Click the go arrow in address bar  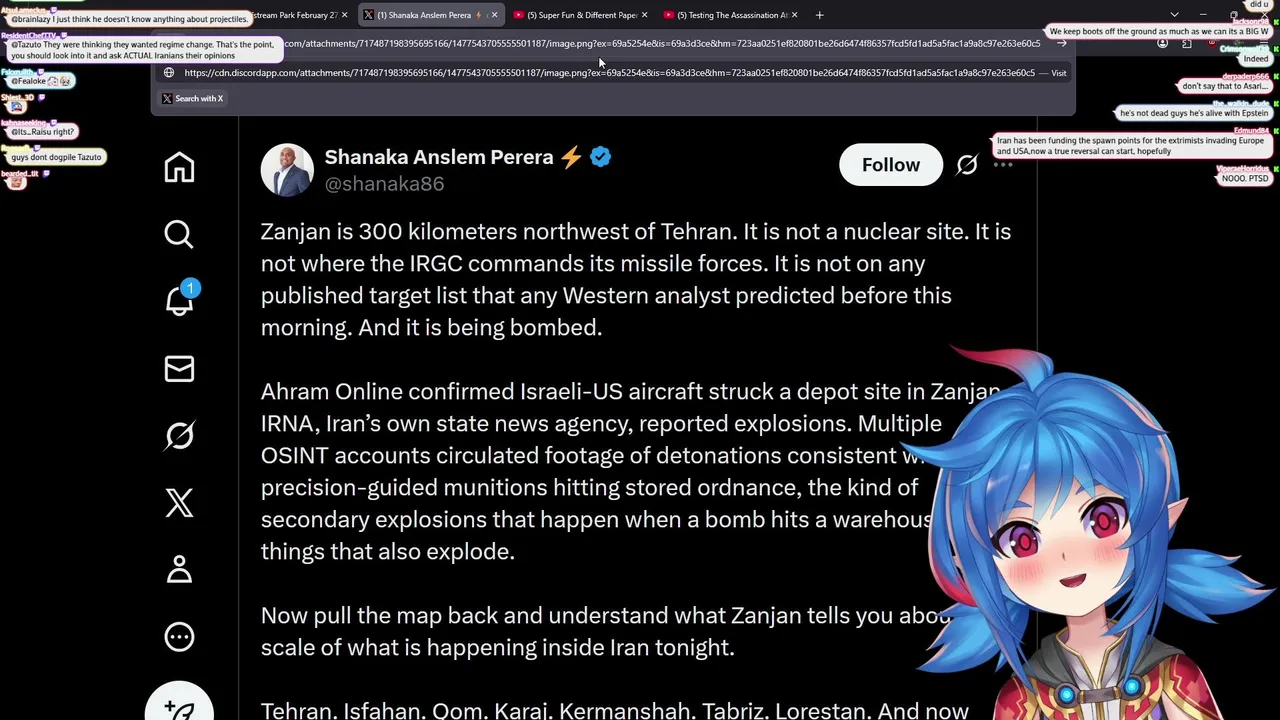(1061, 44)
